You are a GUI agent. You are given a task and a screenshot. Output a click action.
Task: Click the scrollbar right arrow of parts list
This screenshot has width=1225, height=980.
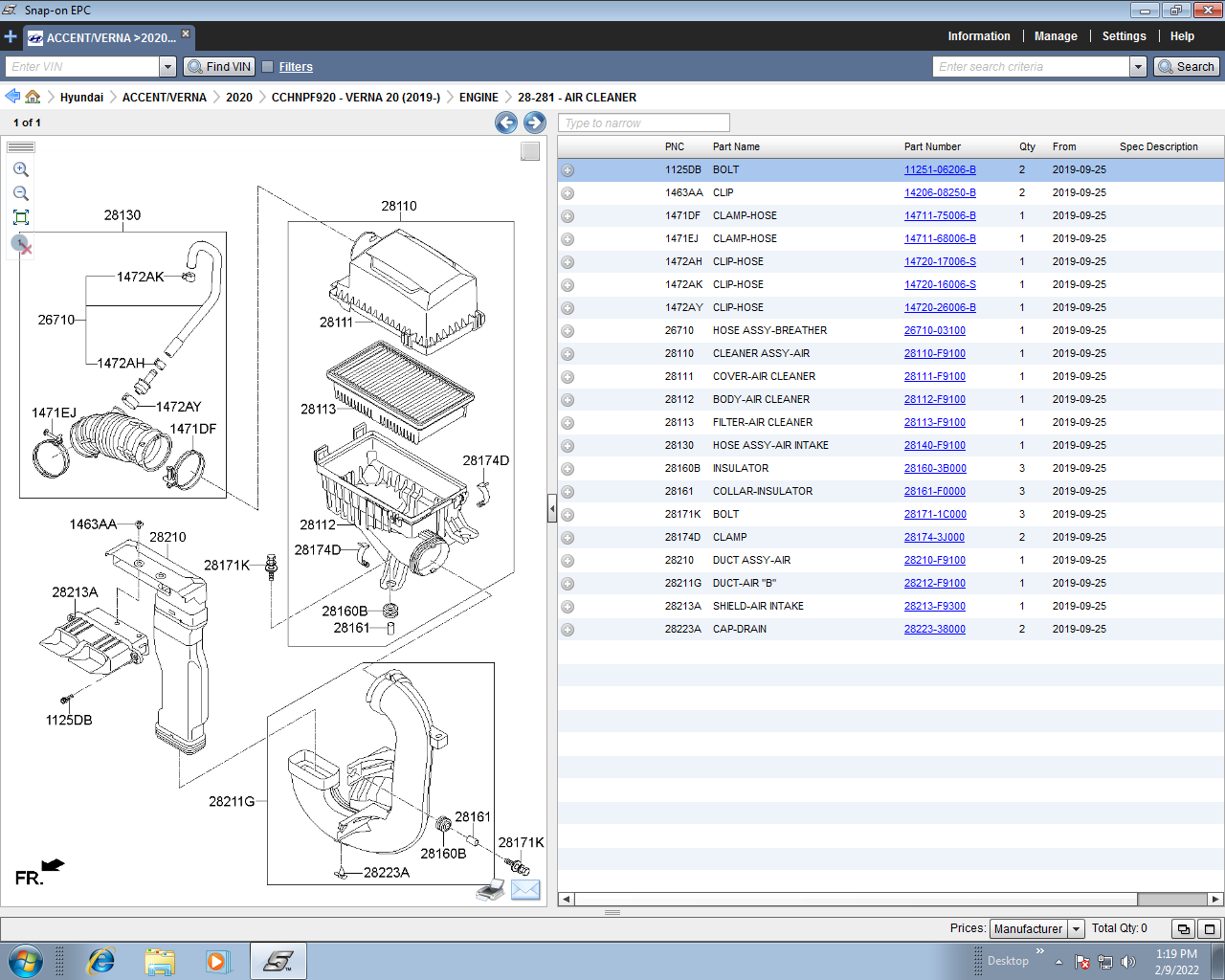tap(1215, 900)
